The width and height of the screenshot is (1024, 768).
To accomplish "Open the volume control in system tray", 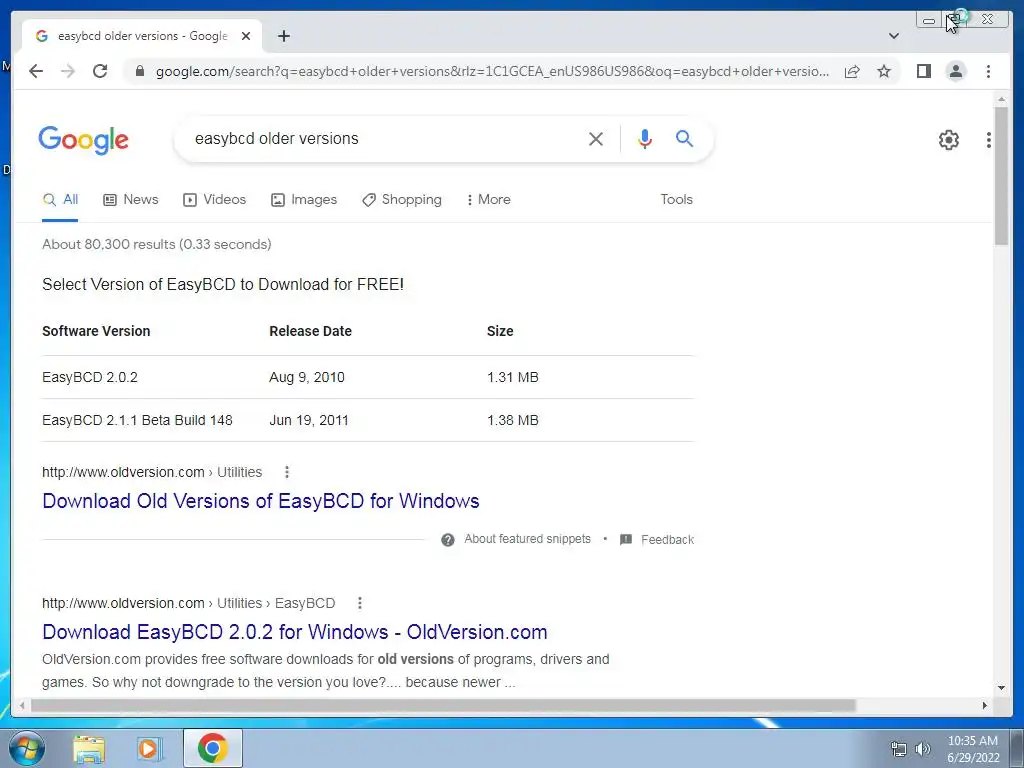I will [923, 748].
